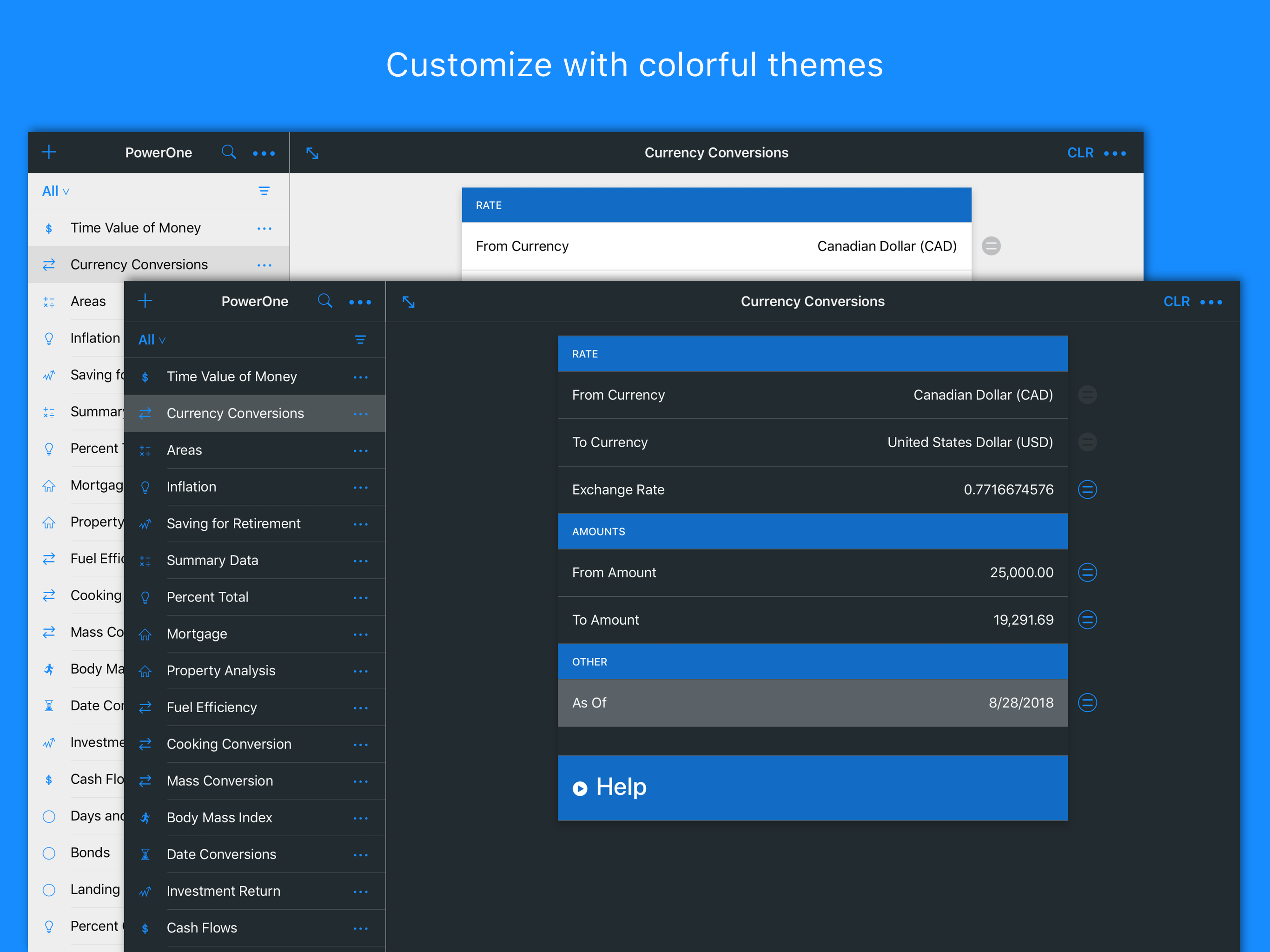Viewport: 1270px width, 952px height.
Task: Open options dots for Inflation row
Action: coord(361,488)
